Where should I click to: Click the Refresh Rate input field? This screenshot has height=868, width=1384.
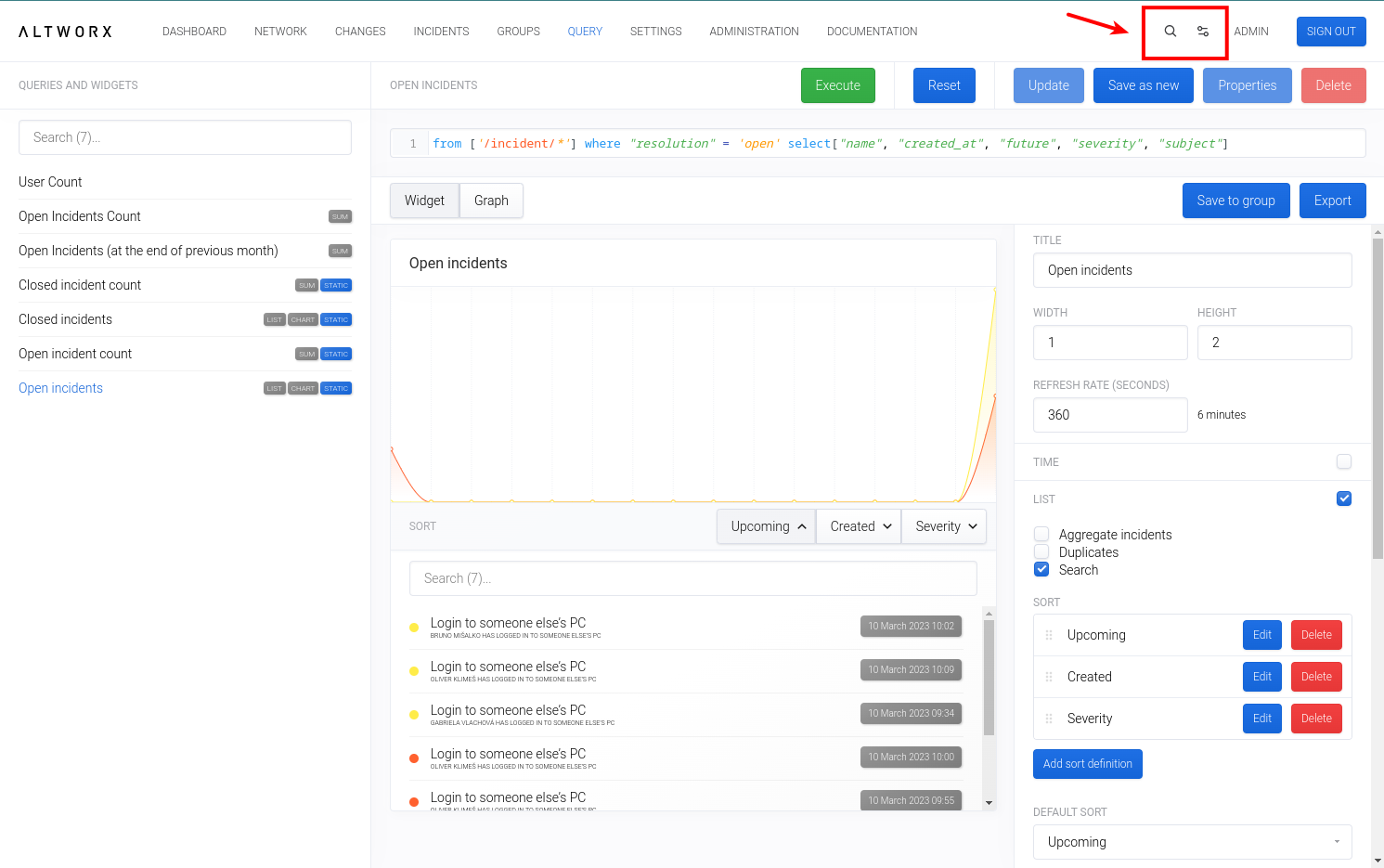[1109, 415]
